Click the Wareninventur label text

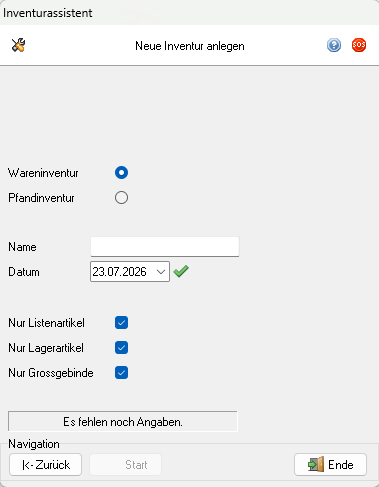[43, 173]
